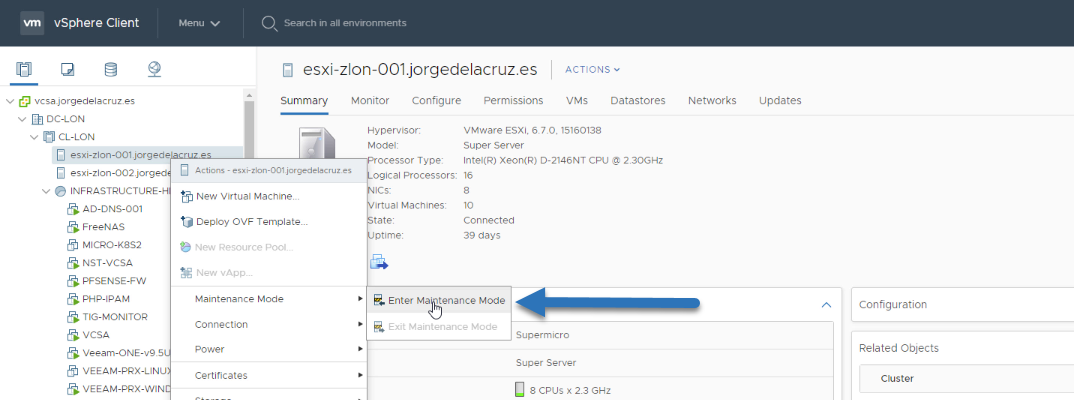Image resolution: width=1074 pixels, height=400 pixels.
Task: Click the vcsa.jorgedelacruz.es vCenter icon
Action: pyautogui.click(x=25, y=101)
